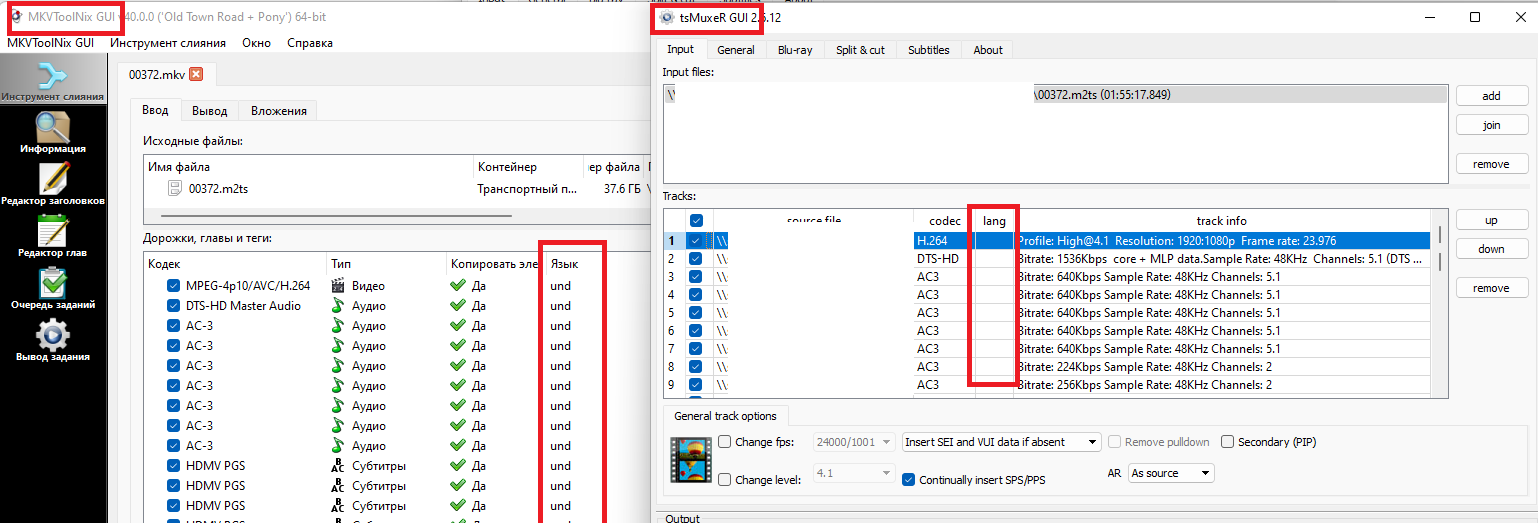Enable the Secondary (PIP) checkbox
Screen dimensions: 1538x523
[1227, 442]
